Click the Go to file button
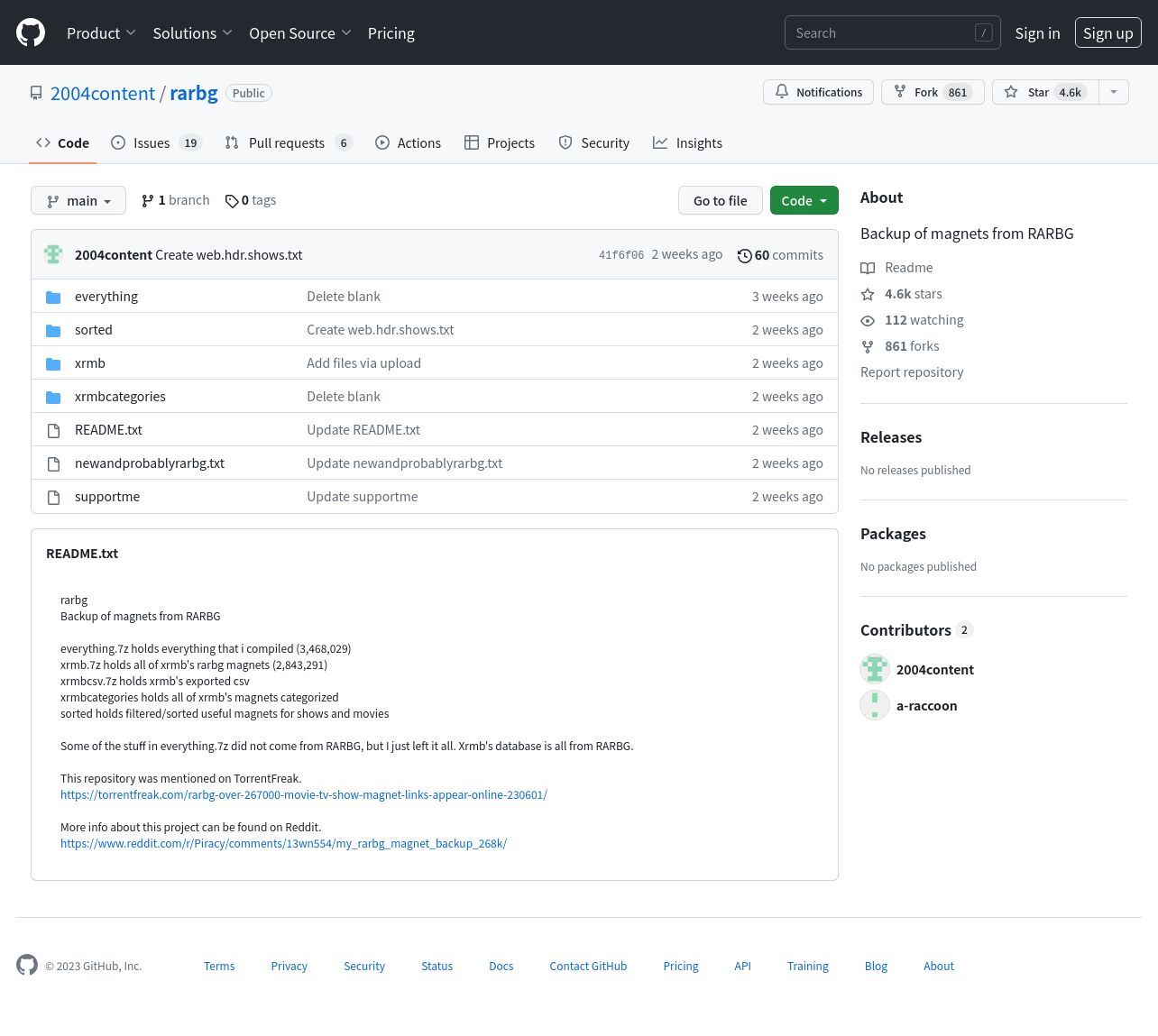 click(721, 200)
